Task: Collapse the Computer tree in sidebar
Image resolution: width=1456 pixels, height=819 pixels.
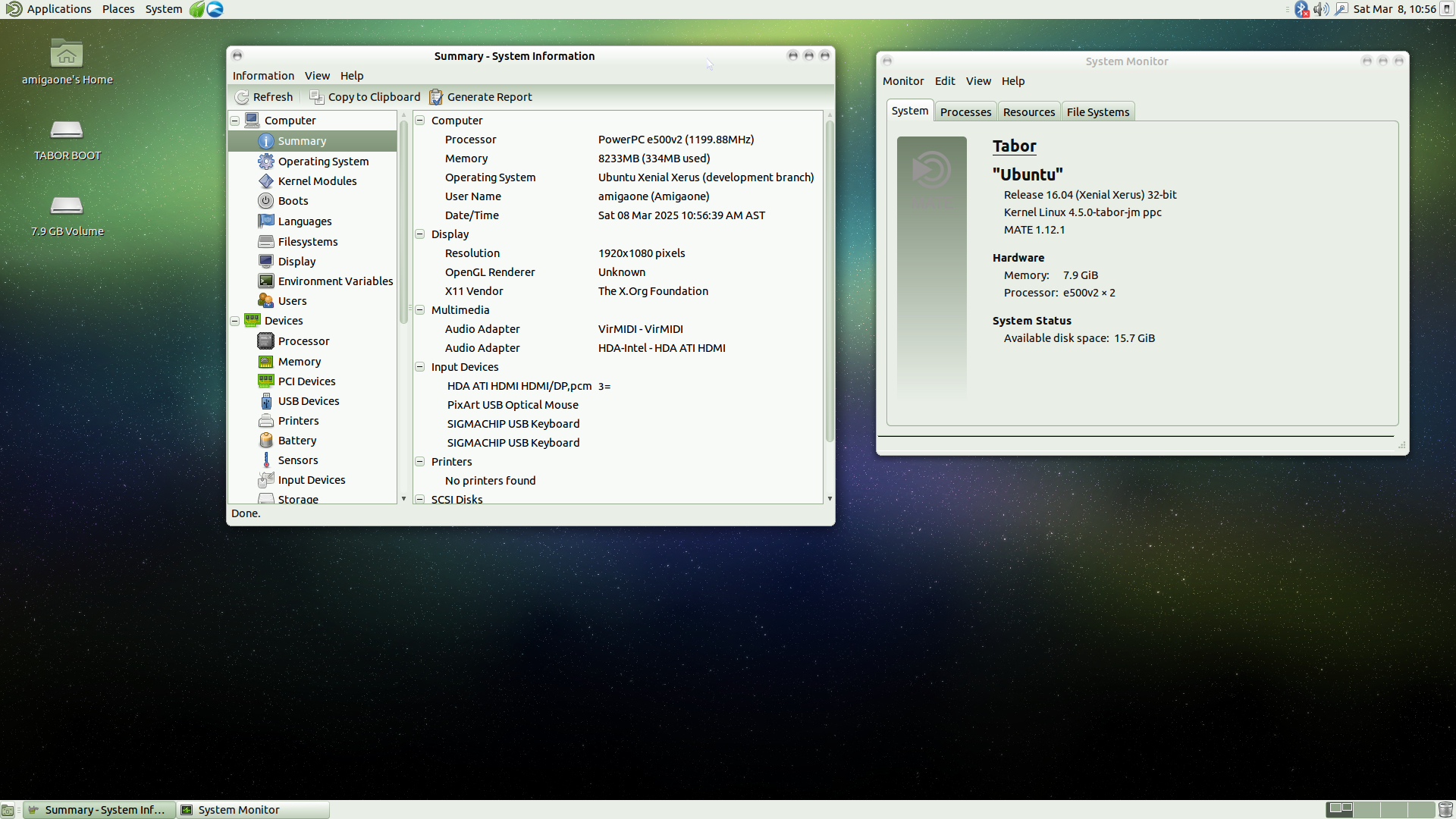Action: pyautogui.click(x=235, y=121)
